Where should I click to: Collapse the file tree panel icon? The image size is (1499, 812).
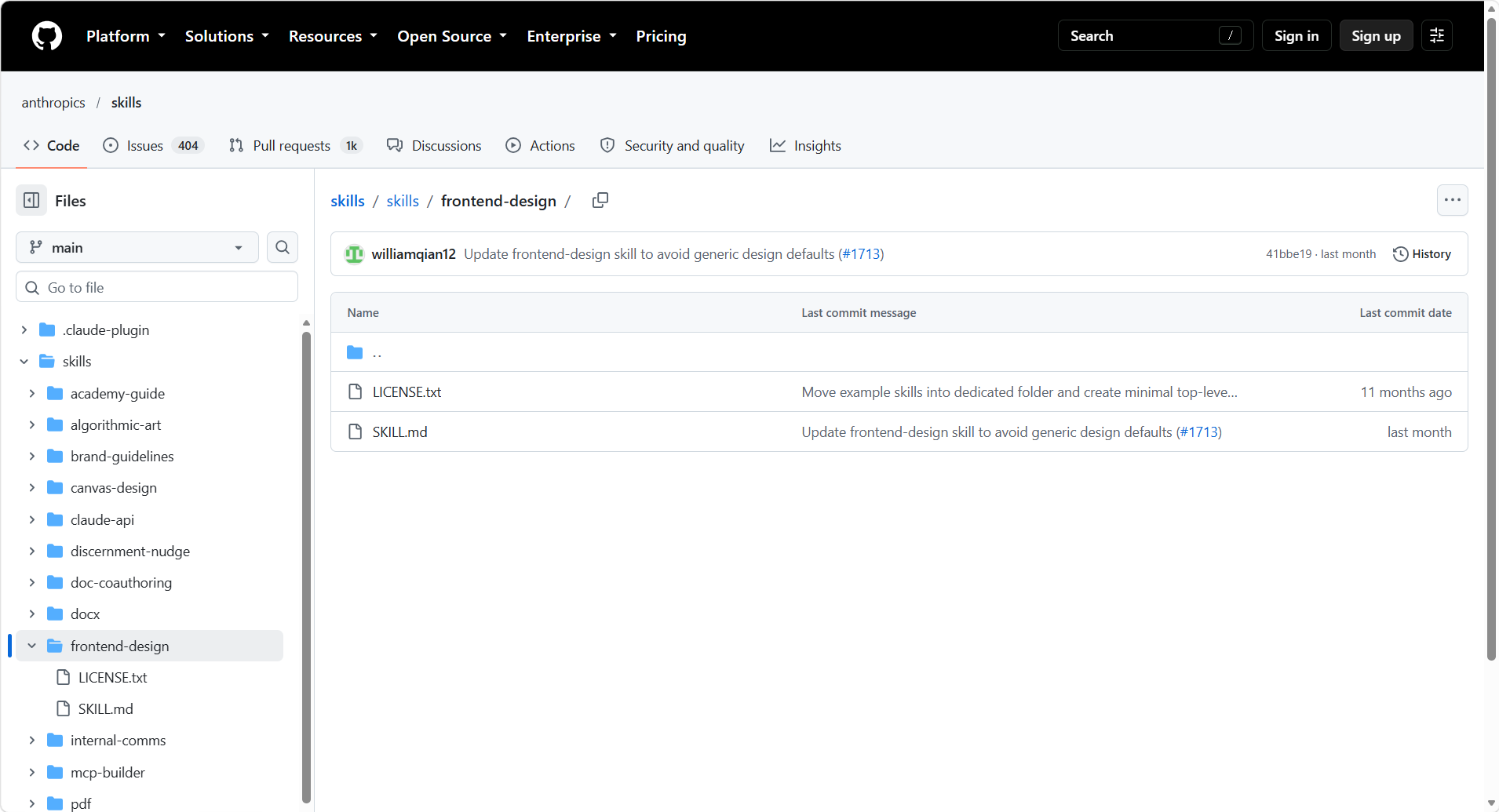31,201
